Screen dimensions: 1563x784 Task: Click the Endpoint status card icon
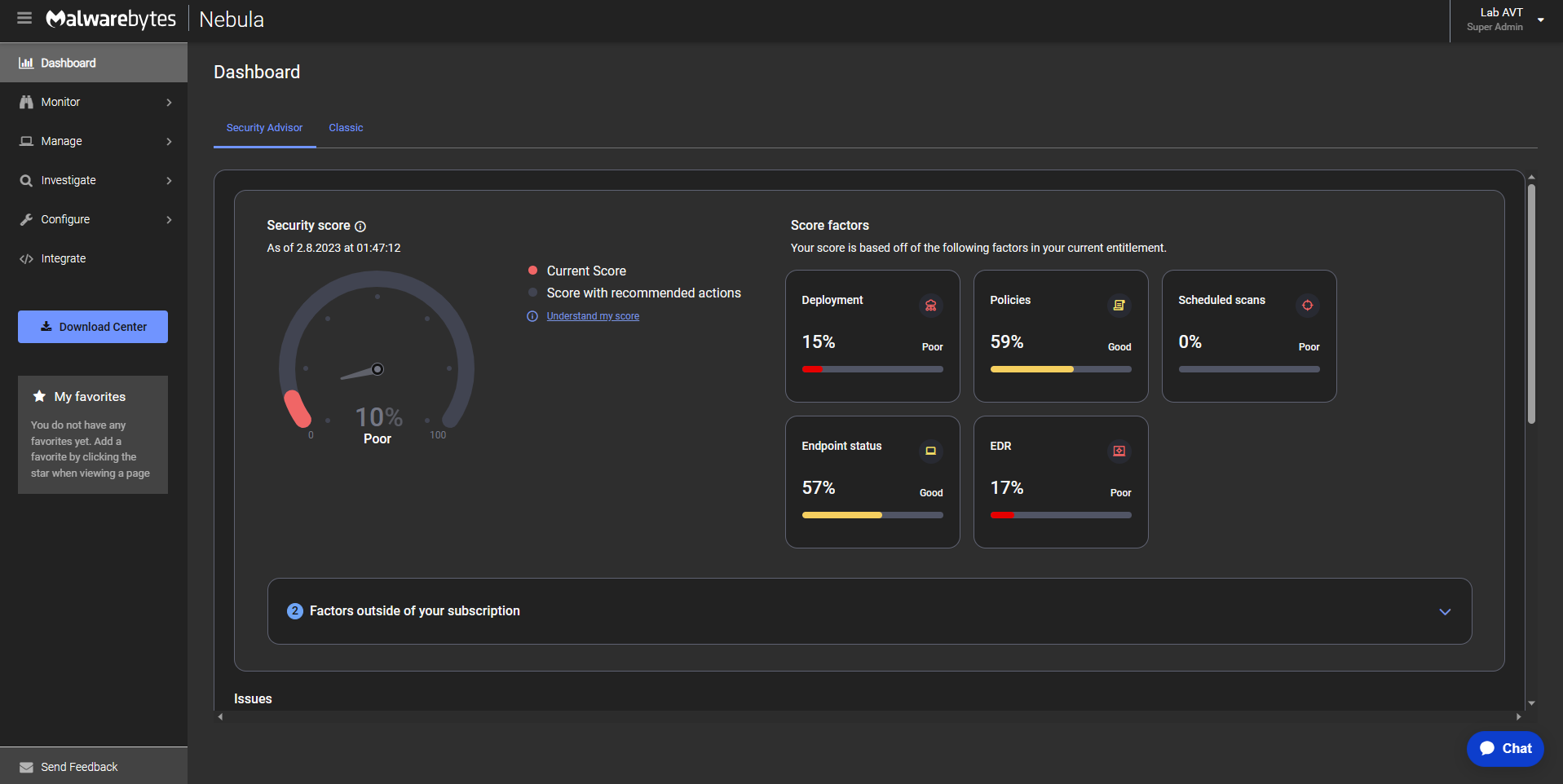[930, 451]
